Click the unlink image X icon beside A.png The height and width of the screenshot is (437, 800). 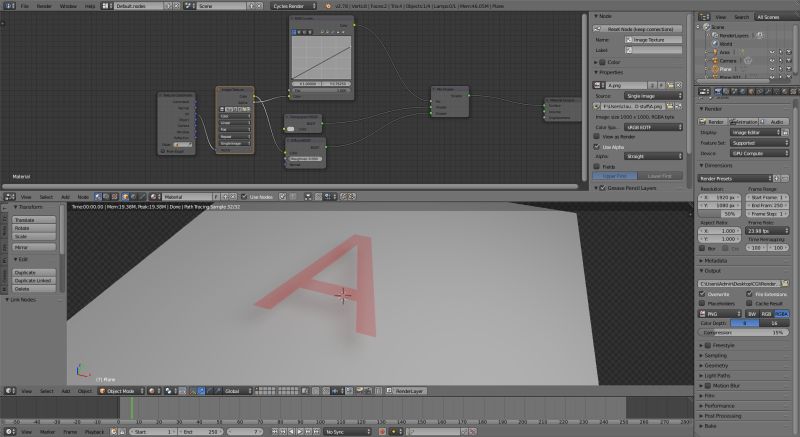[x=679, y=85]
